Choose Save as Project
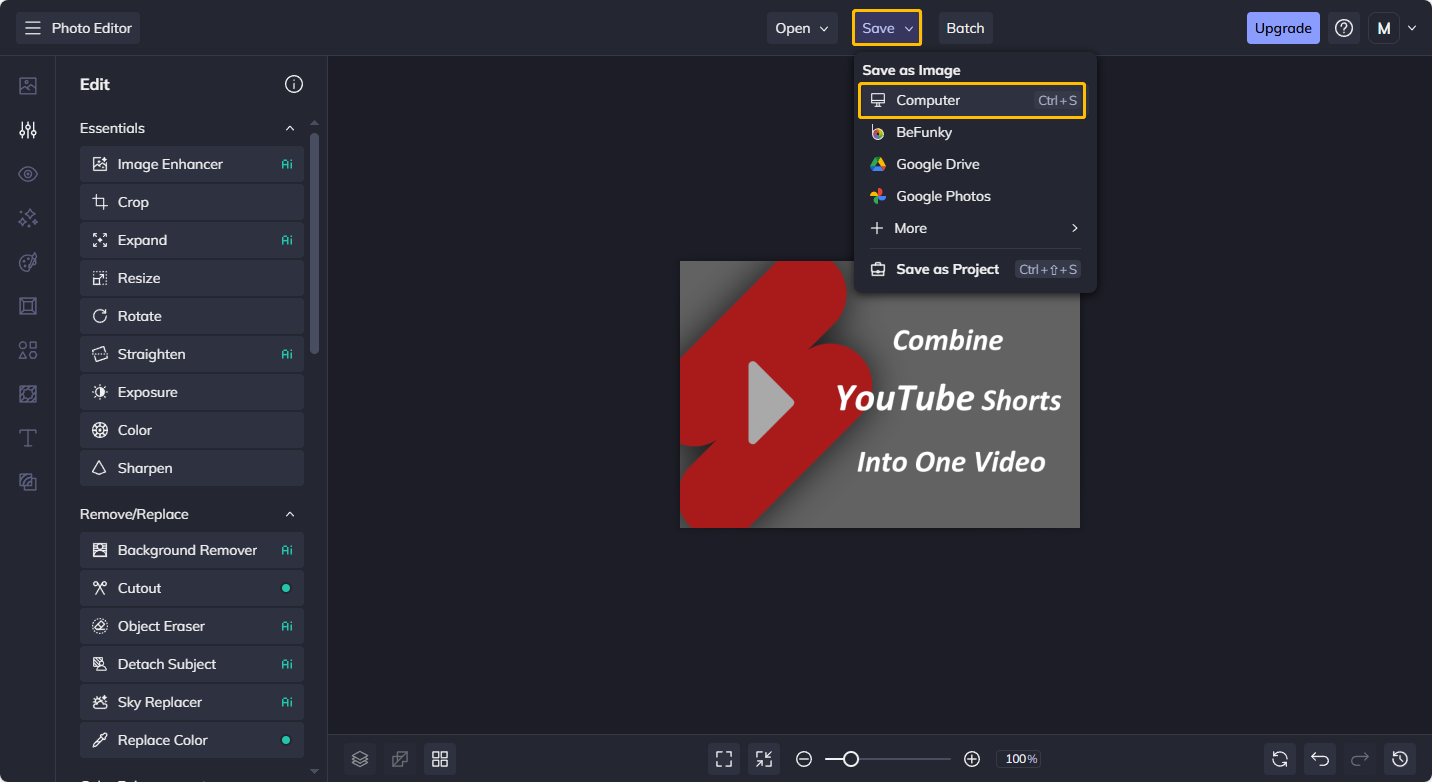 point(975,269)
